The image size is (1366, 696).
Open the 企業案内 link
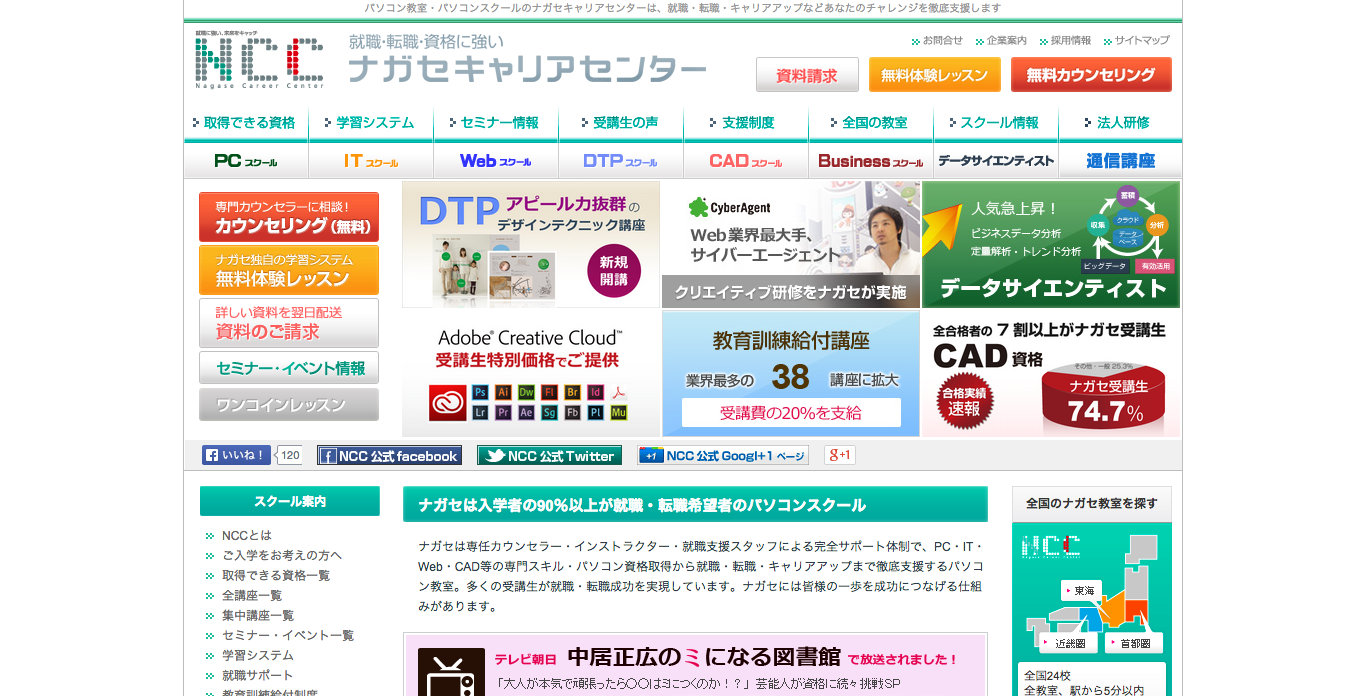click(x=1006, y=41)
